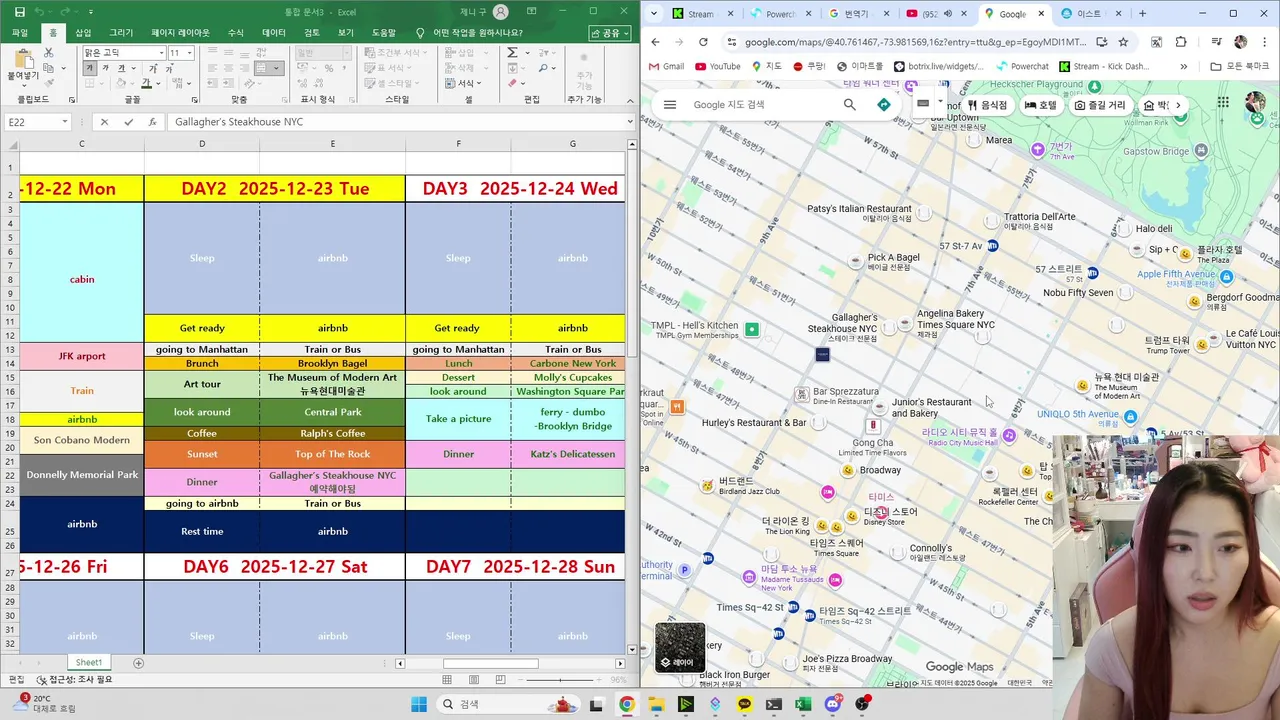Click the Google Maps search magnifier icon

click(x=849, y=105)
